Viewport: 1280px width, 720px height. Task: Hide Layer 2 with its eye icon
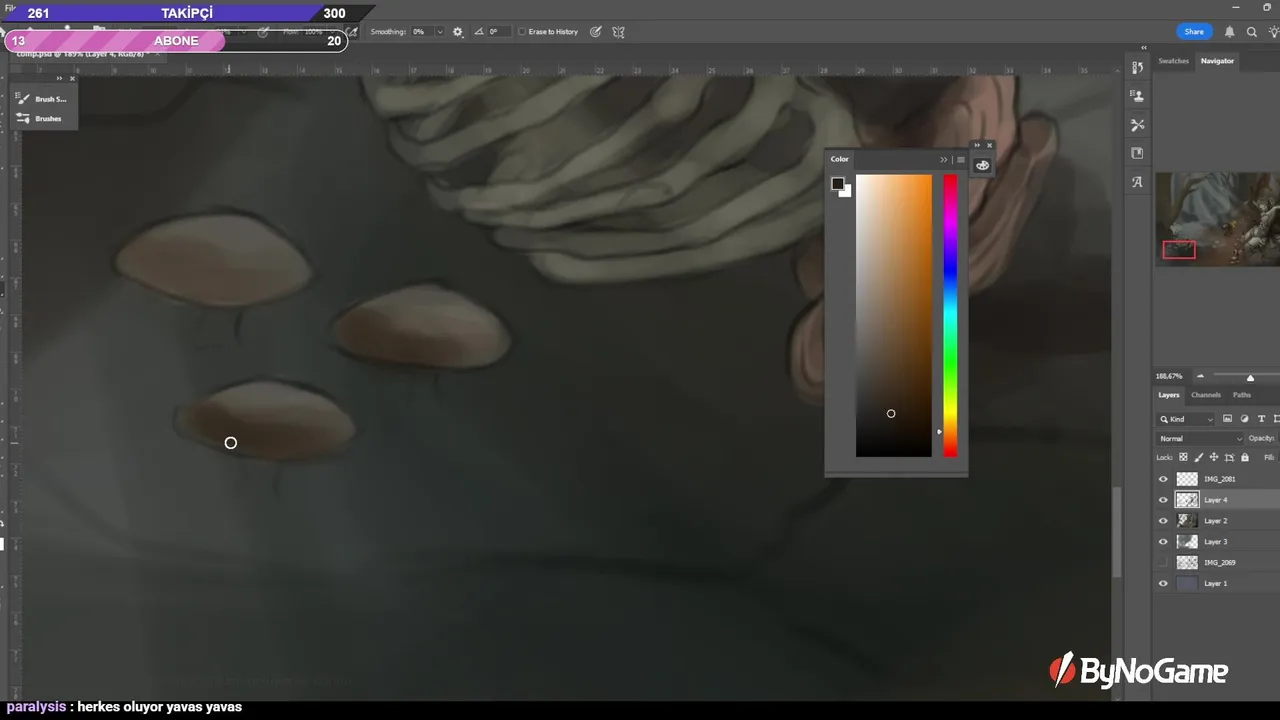pos(1163,521)
